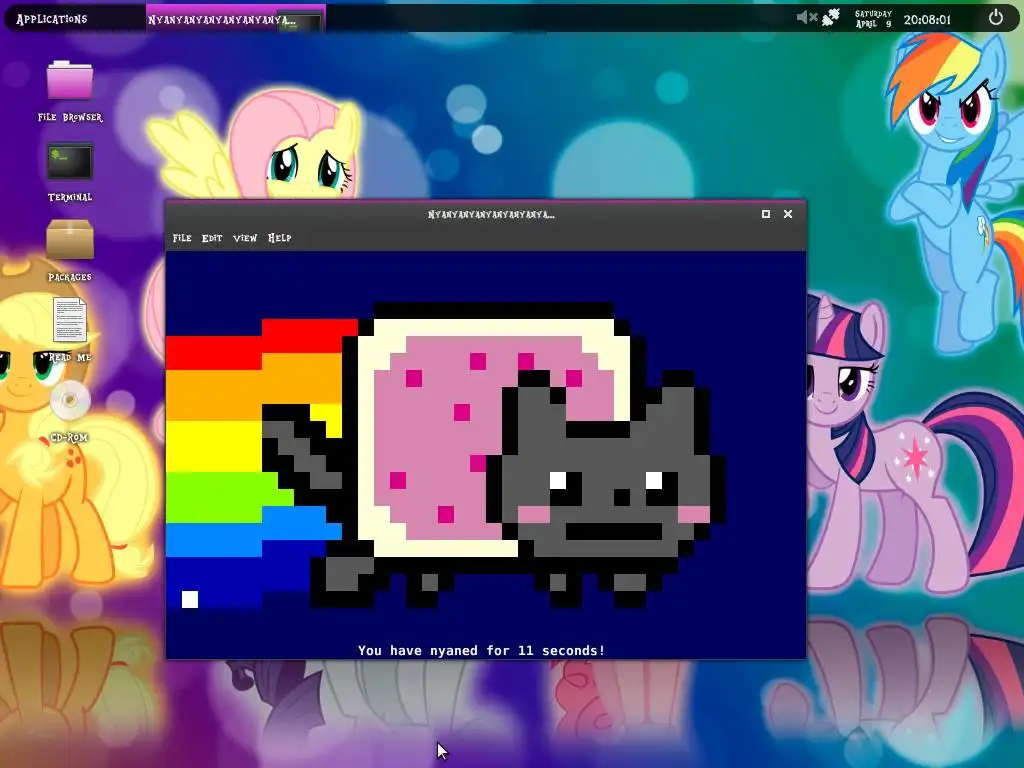Select the Nyanyanyan taskbar window button
Viewport: 1024px width, 768px height.
click(235, 19)
